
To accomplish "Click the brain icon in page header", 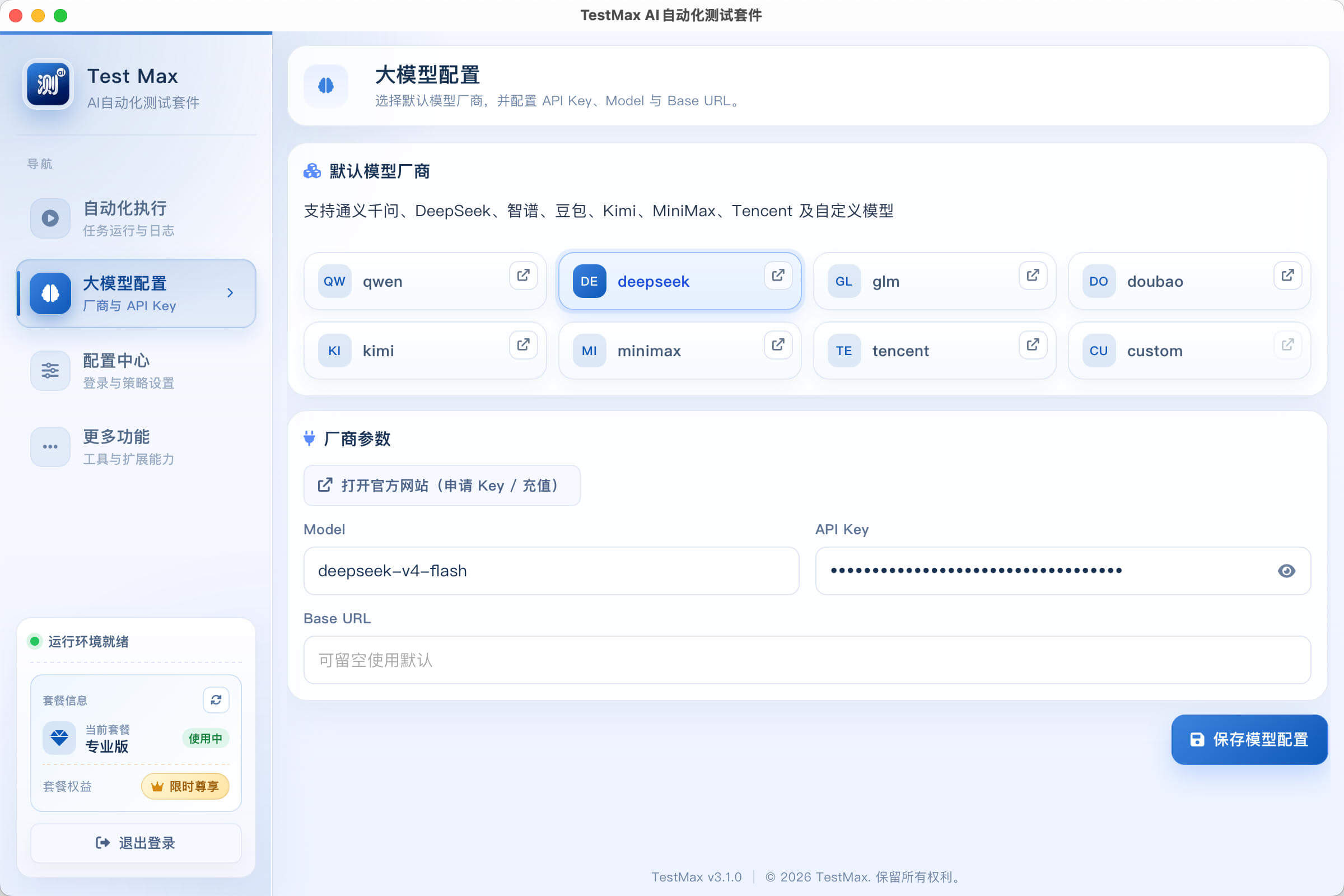I will tap(326, 86).
